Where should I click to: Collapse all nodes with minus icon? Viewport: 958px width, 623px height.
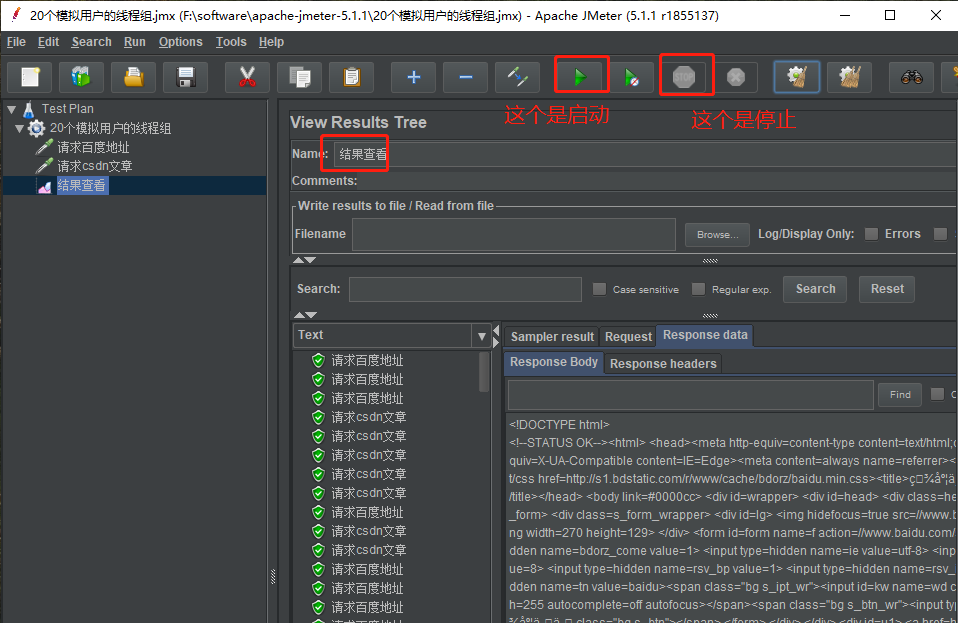pos(466,78)
